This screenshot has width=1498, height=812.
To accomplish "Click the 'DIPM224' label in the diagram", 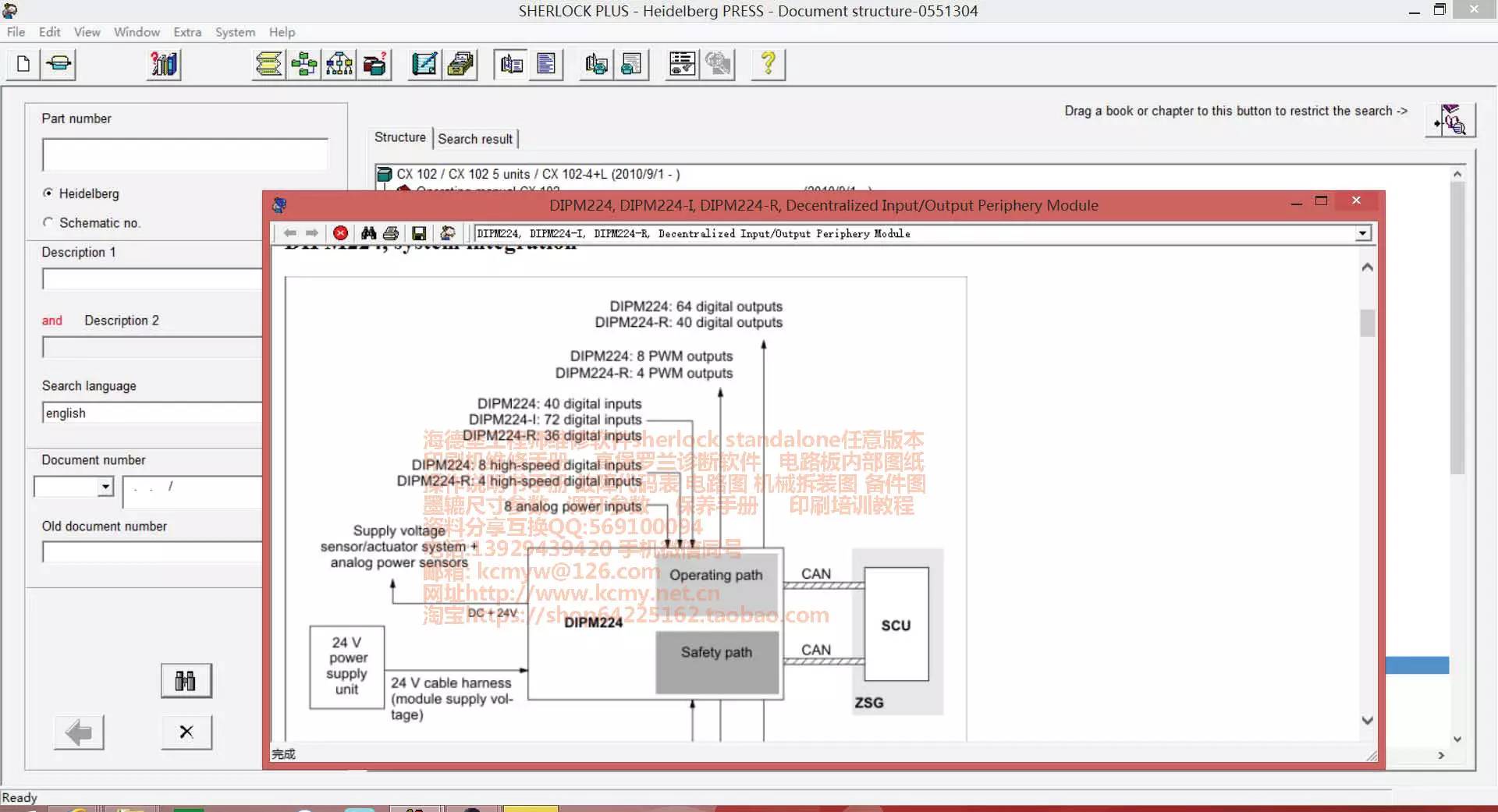I will pos(593,622).
